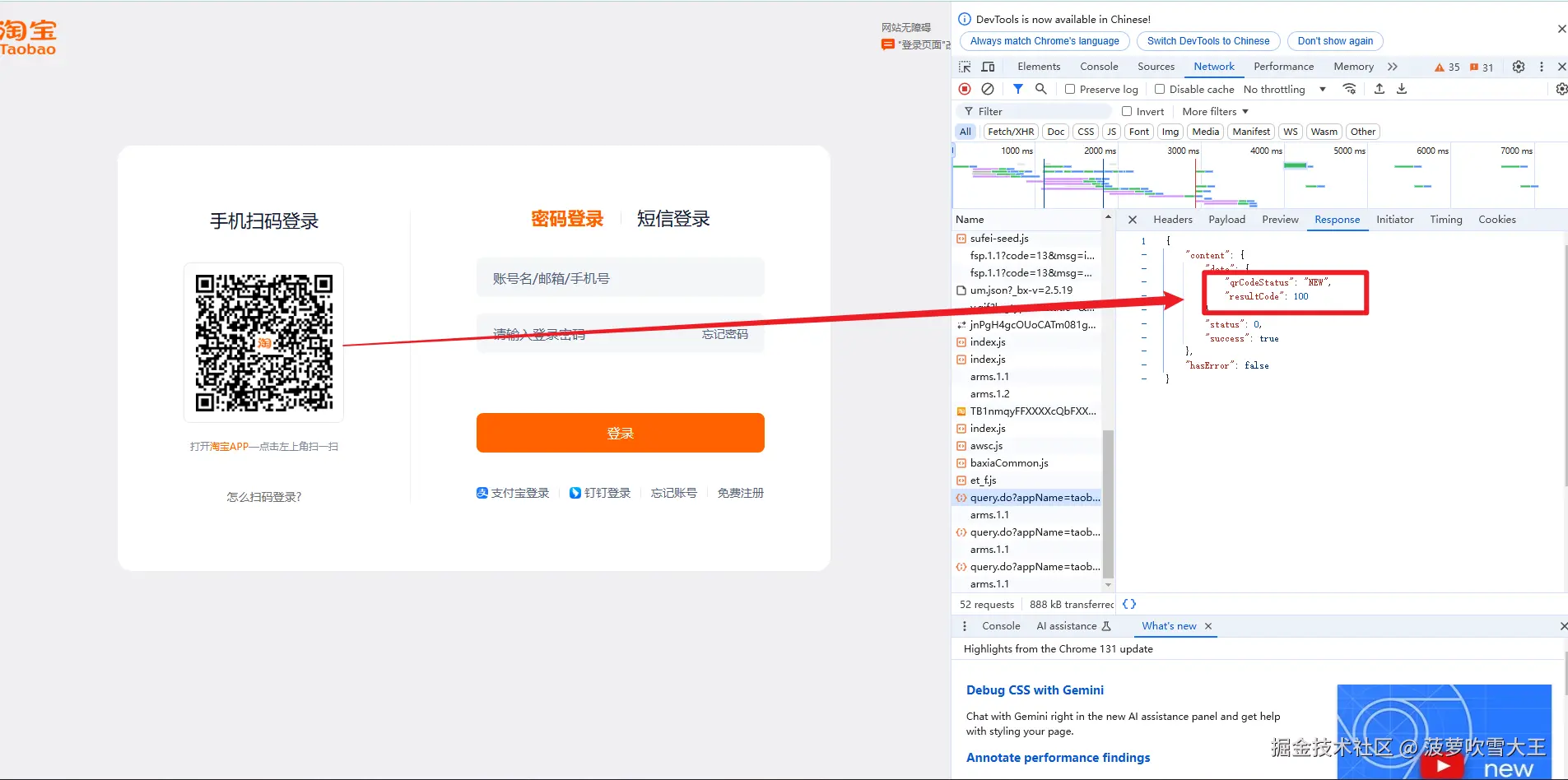Open the 忘记密码 forgot password link

[x=725, y=334]
